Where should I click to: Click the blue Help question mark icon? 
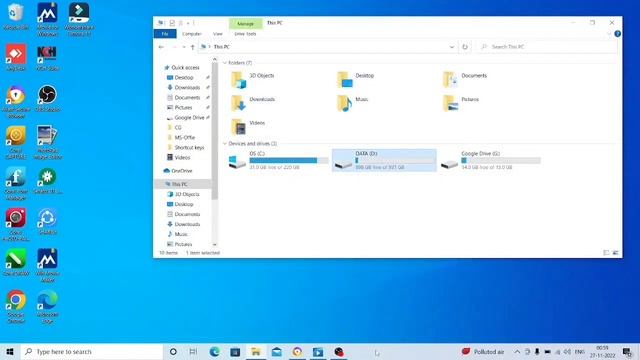pyautogui.click(x=617, y=34)
